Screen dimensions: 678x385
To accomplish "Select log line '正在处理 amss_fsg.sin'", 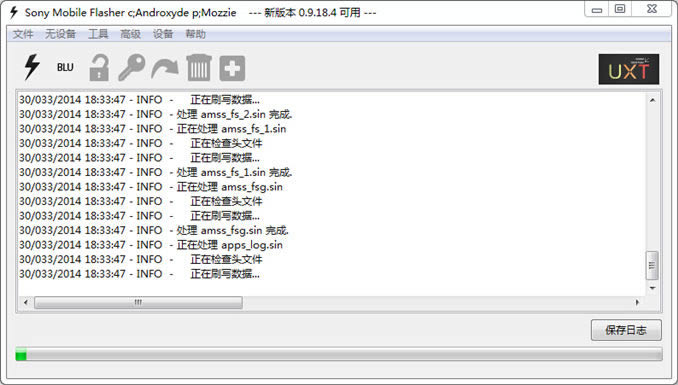I will pyautogui.click(x=151, y=187).
